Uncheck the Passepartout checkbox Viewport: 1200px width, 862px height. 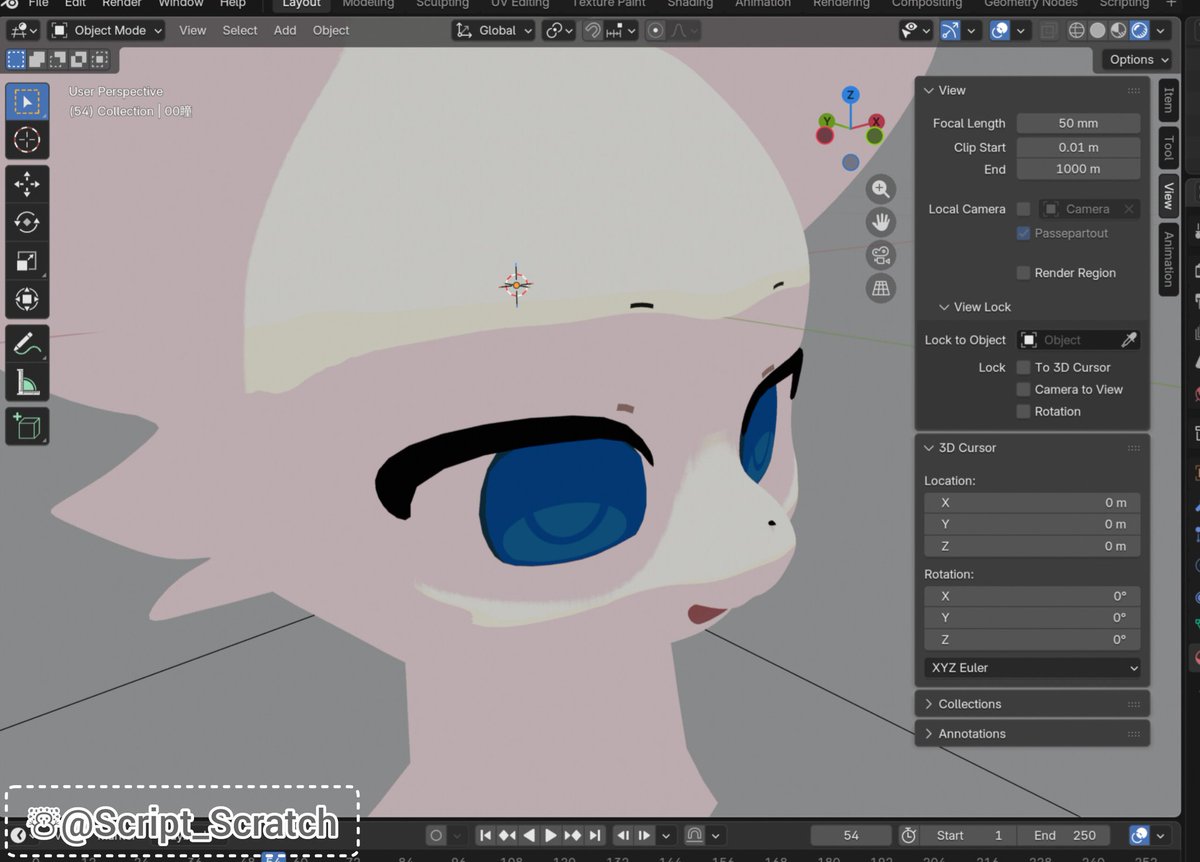tap(1023, 233)
